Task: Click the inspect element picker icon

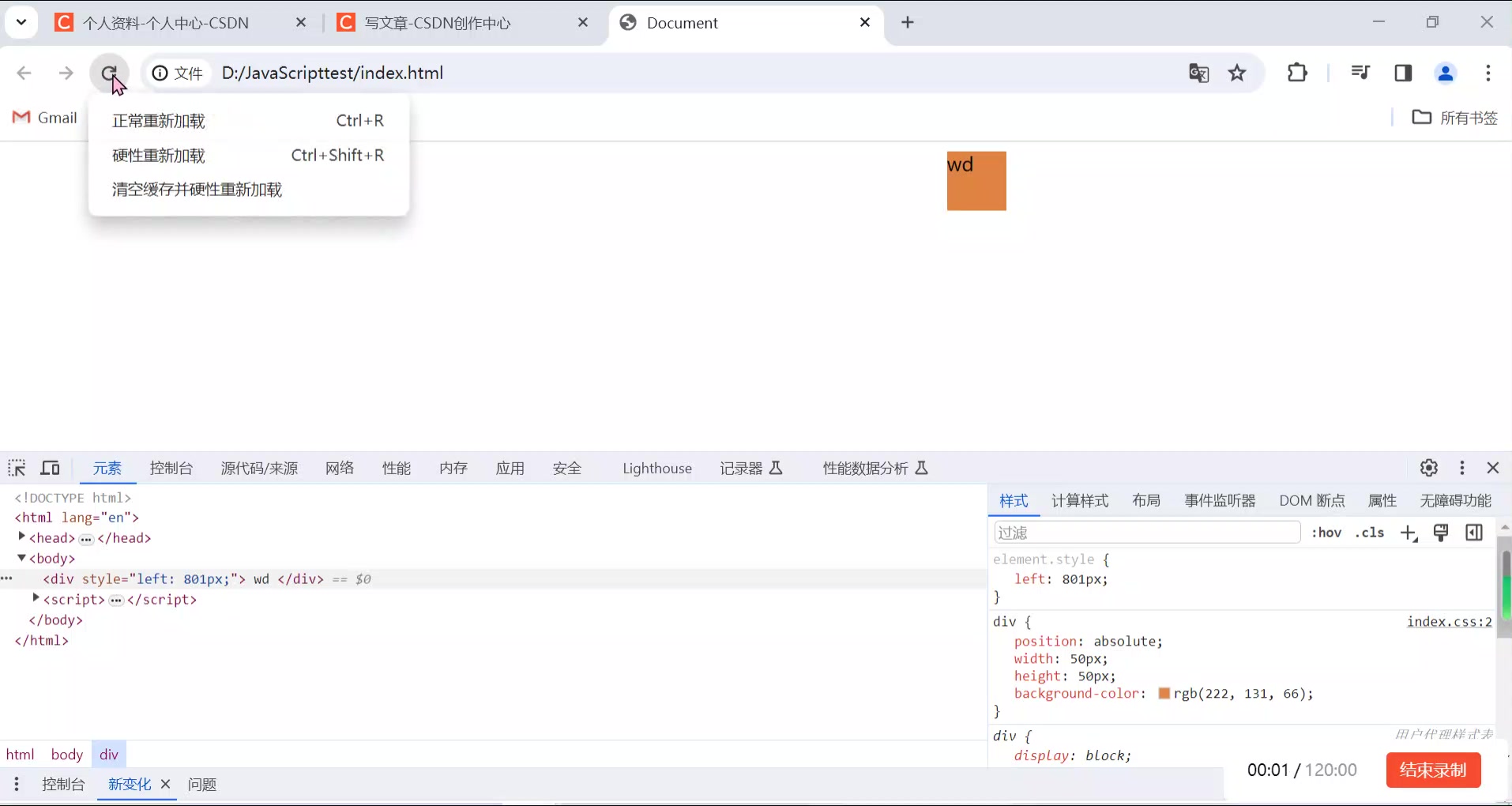Action: click(17, 468)
